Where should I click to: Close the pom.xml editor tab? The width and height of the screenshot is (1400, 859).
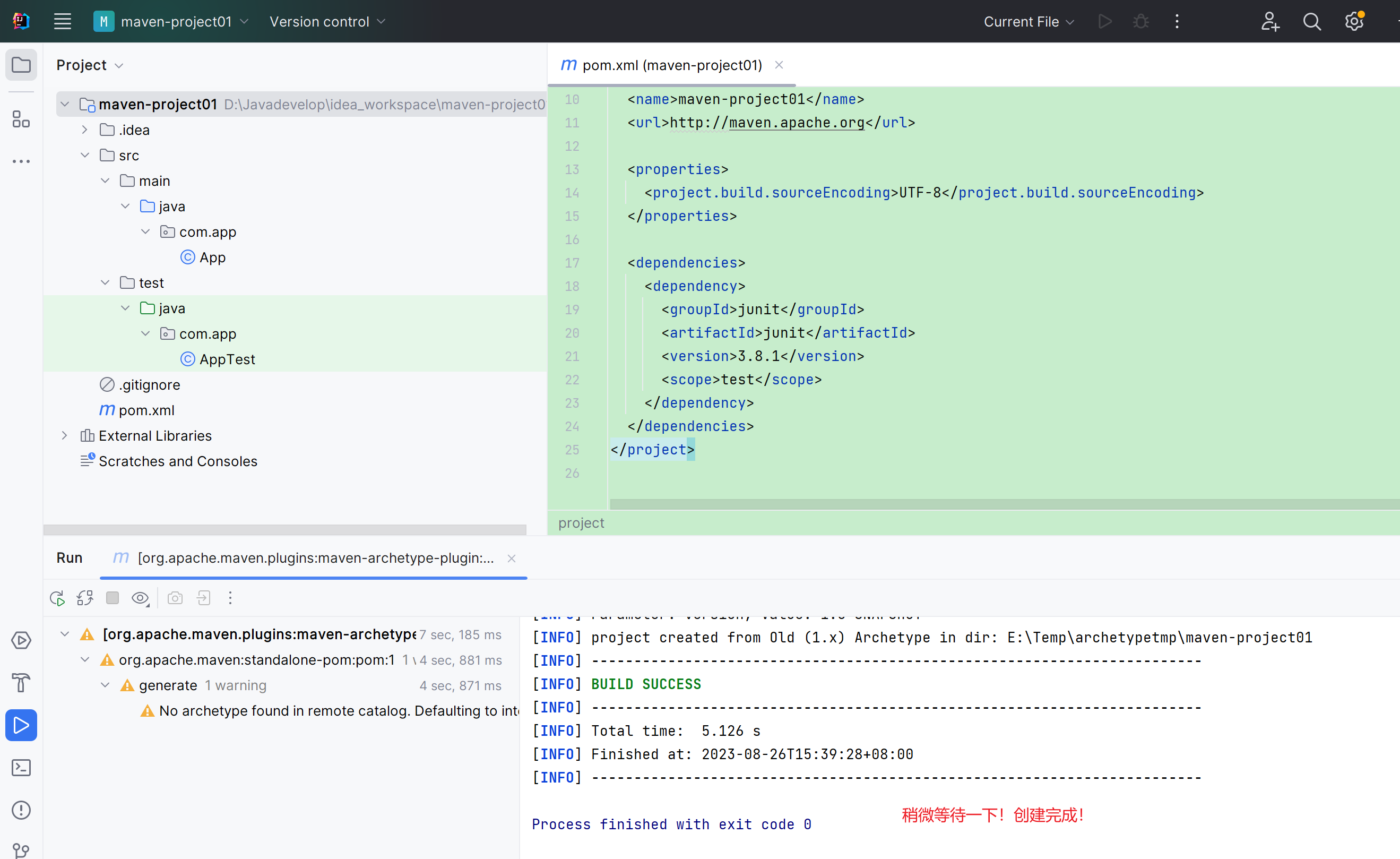779,65
